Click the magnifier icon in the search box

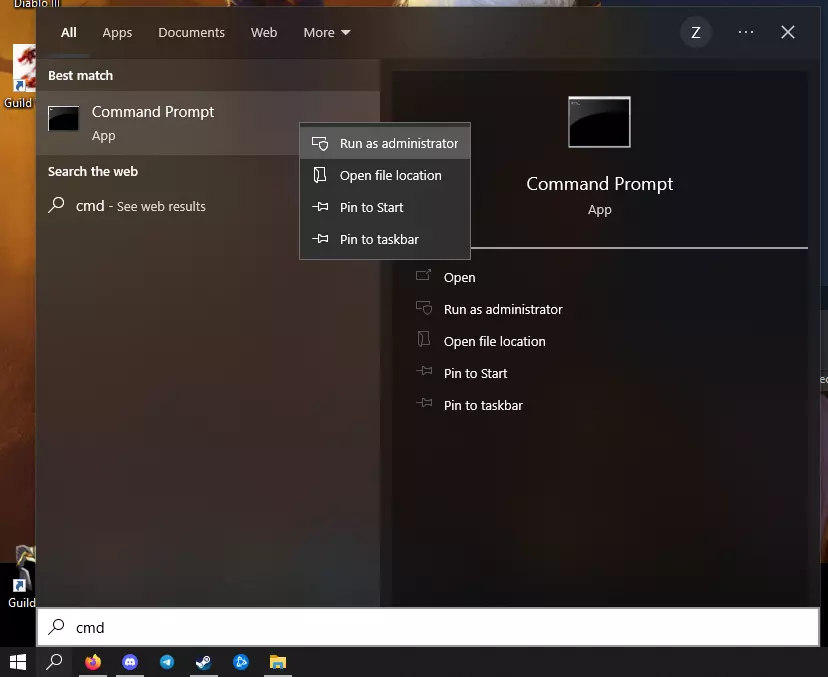tap(56, 626)
